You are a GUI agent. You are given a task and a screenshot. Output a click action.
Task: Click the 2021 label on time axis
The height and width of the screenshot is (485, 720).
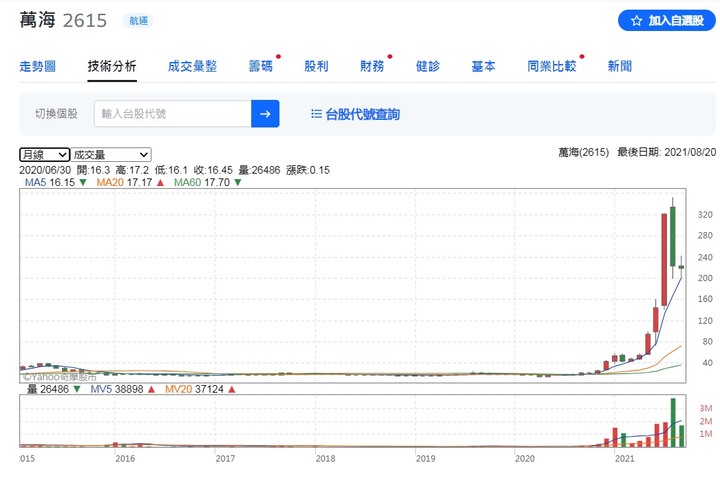[x=624, y=458]
